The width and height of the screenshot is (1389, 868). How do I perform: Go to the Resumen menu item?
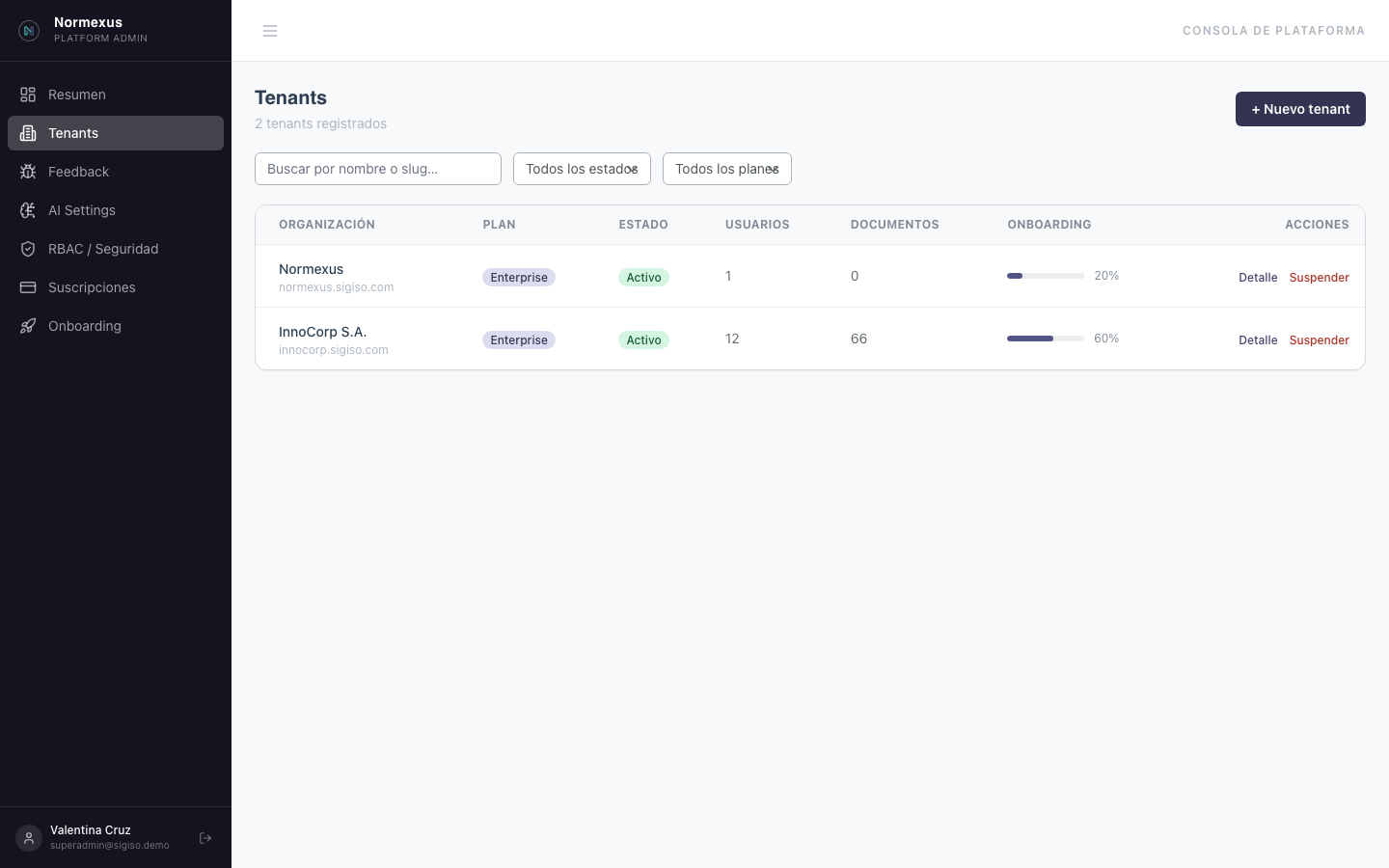tap(77, 95)
